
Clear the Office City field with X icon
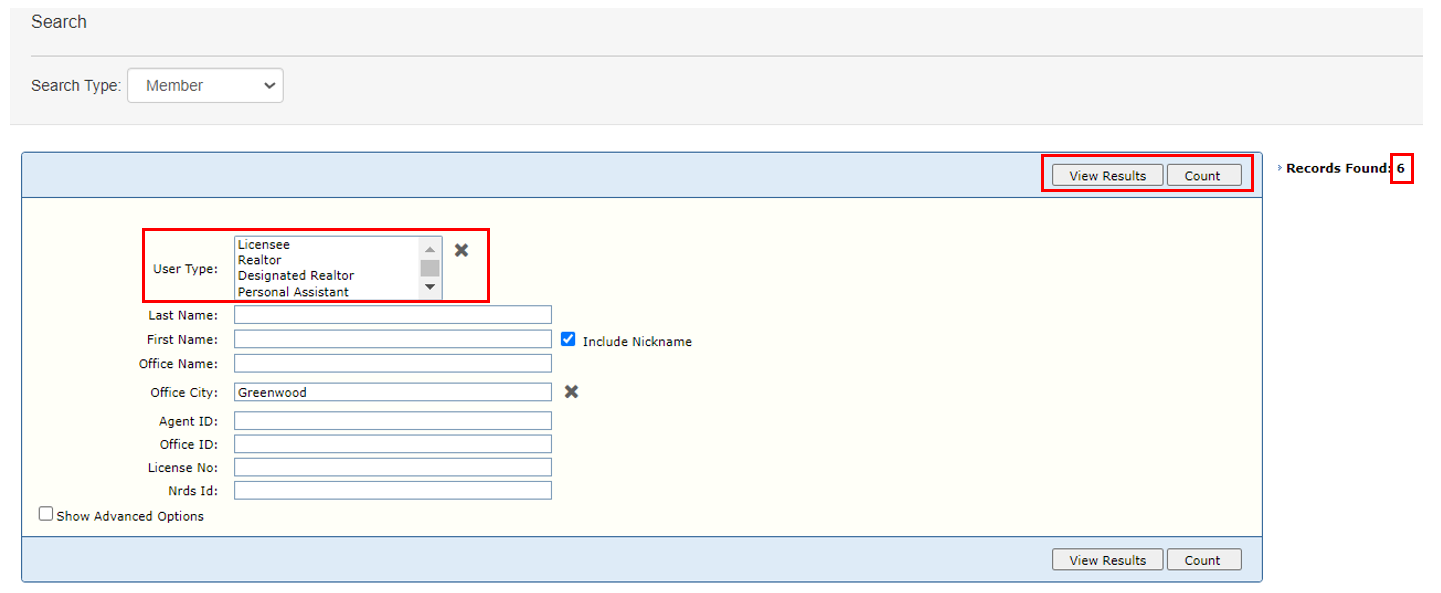[571, 391]
